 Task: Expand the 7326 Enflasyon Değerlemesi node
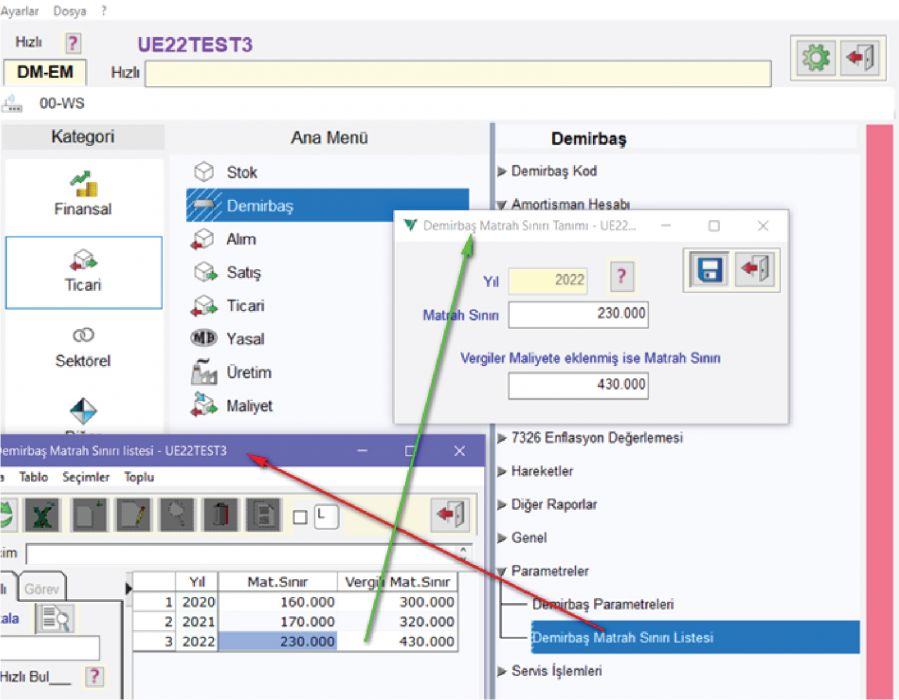tap(502, 437)
